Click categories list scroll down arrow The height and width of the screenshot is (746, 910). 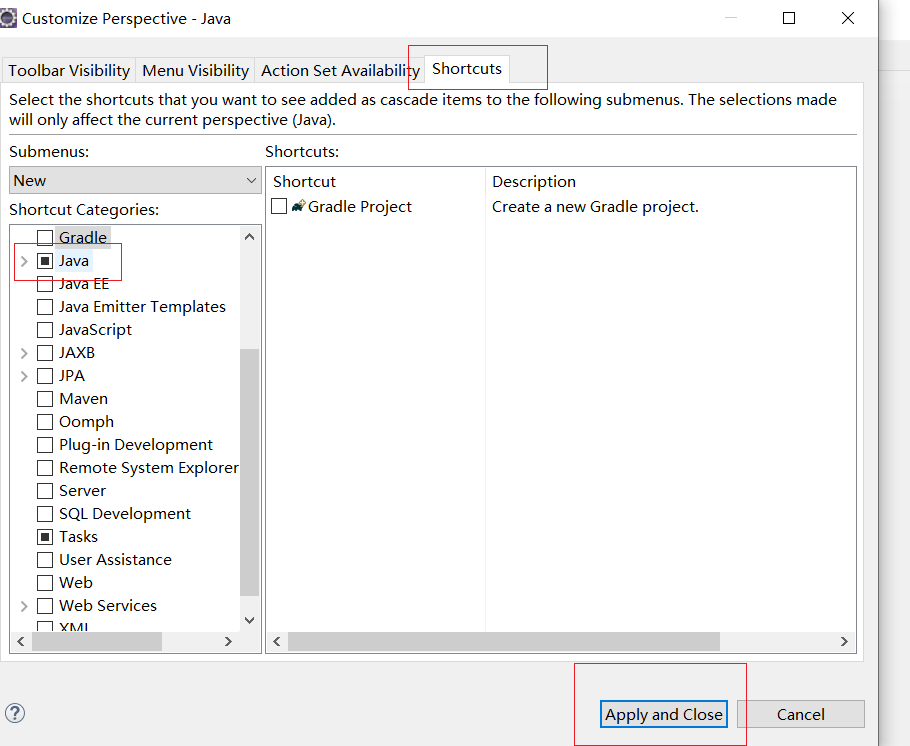click(x=250, y=620)
